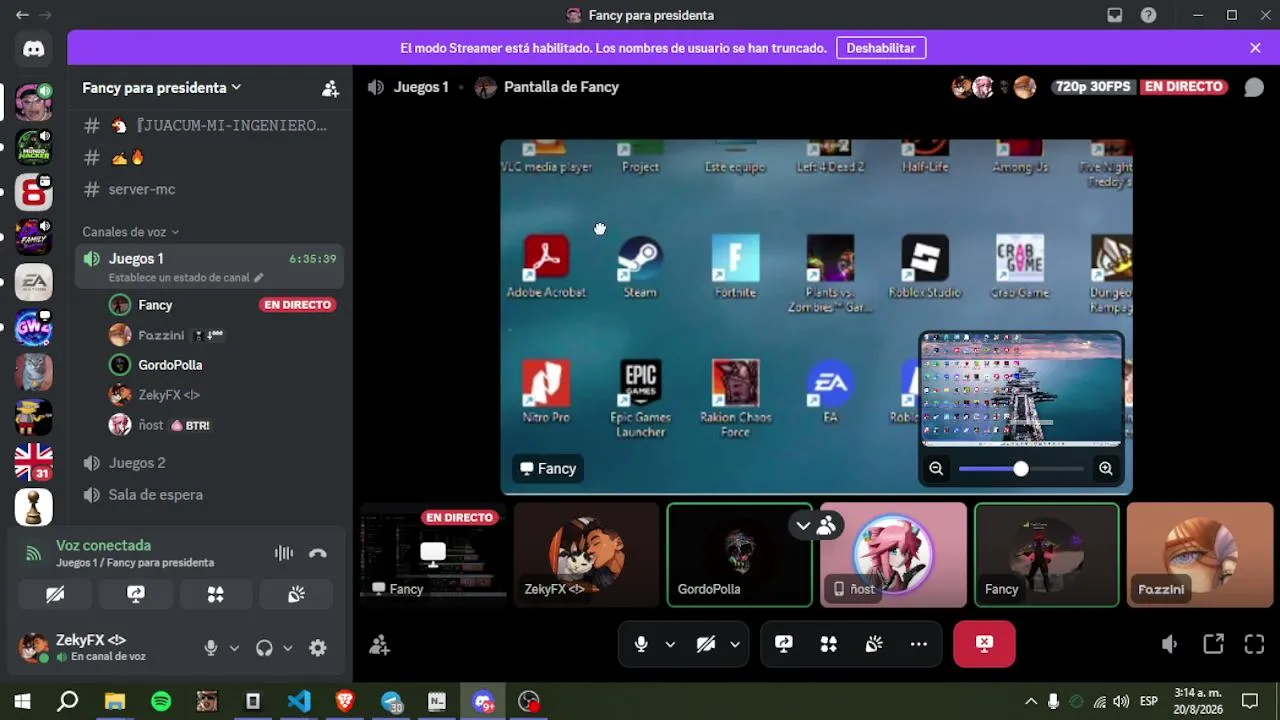Viewport: 1280px width, 720px height.
Task: Open Discord home direct messages icon
Action: (33, 48)
